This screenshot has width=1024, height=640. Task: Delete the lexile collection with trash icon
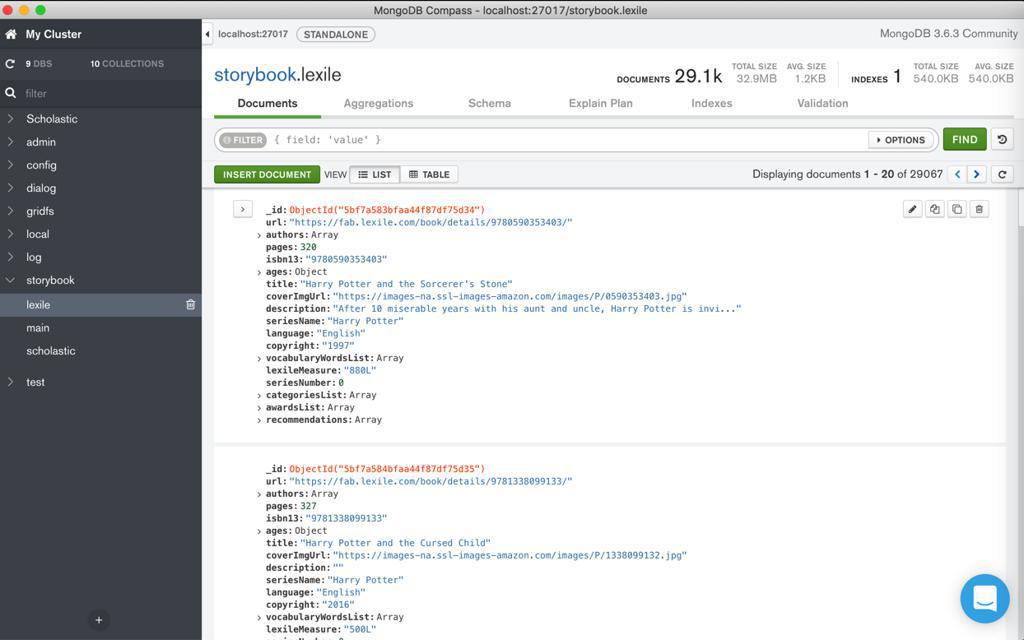(x=190, y=304)
